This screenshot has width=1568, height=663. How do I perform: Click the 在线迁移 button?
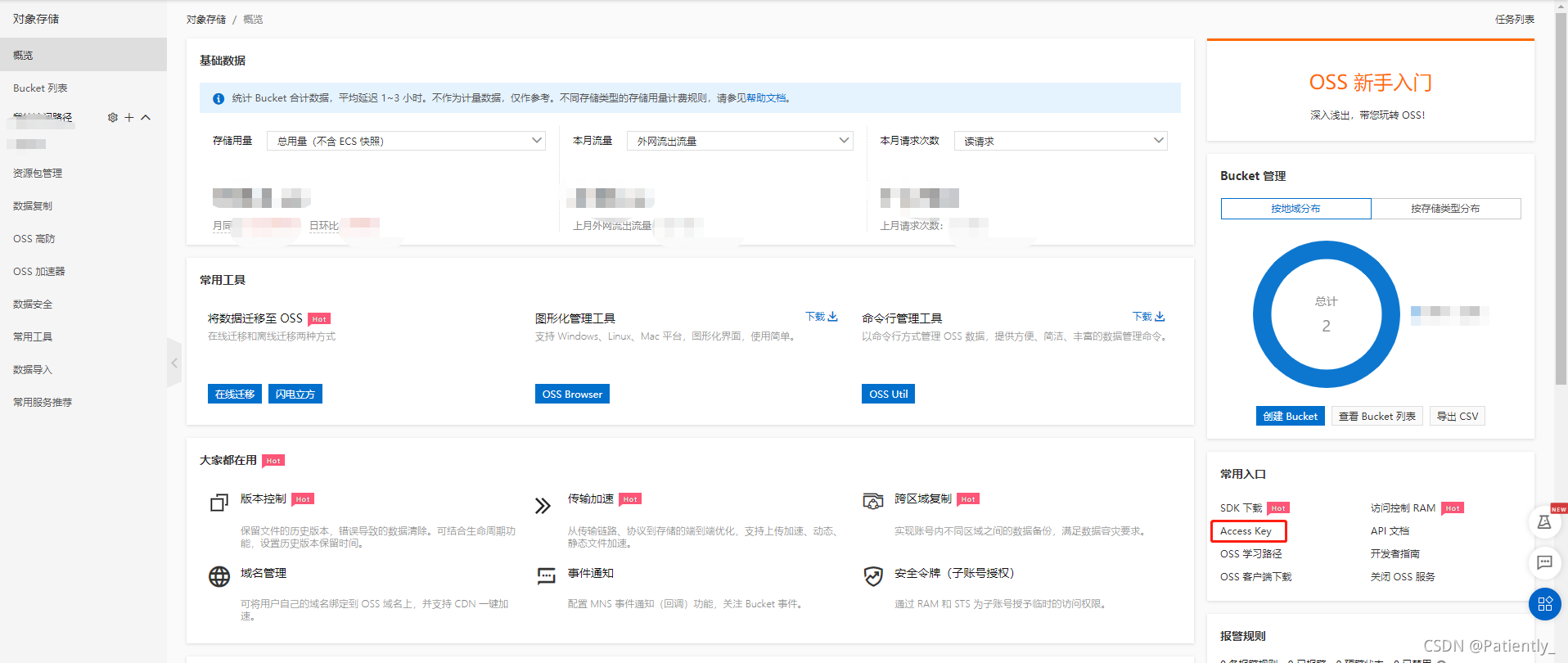pyautogui.click(x=235, y=394)
